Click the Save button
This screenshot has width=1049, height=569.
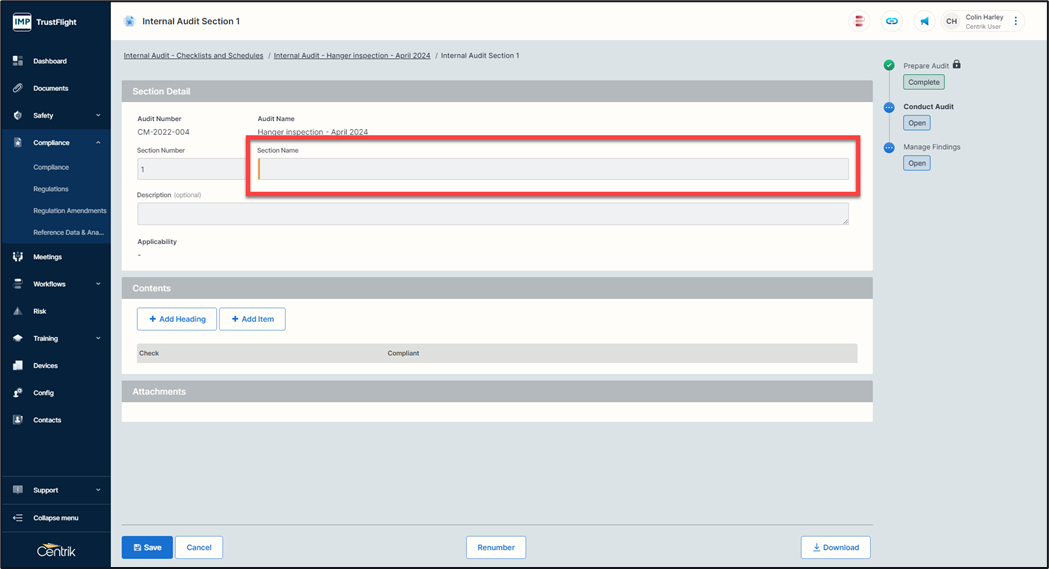147,547
